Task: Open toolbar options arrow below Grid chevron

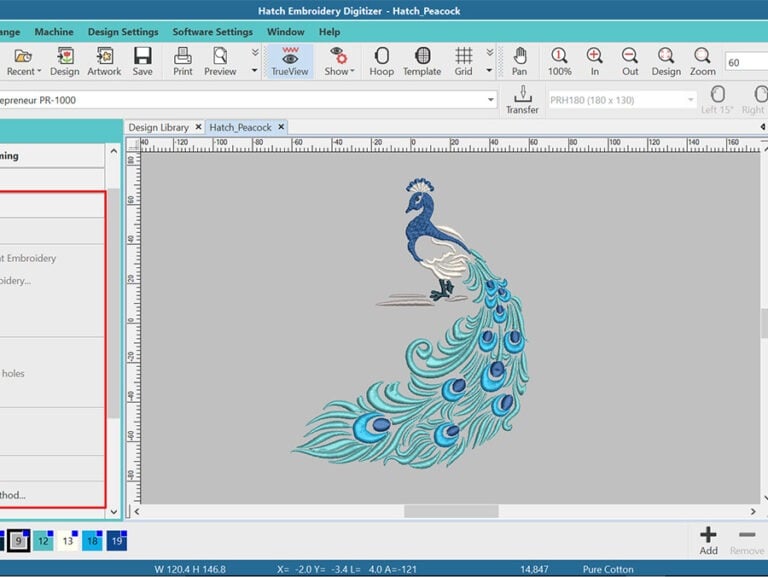Action: [x=489, y=71]
